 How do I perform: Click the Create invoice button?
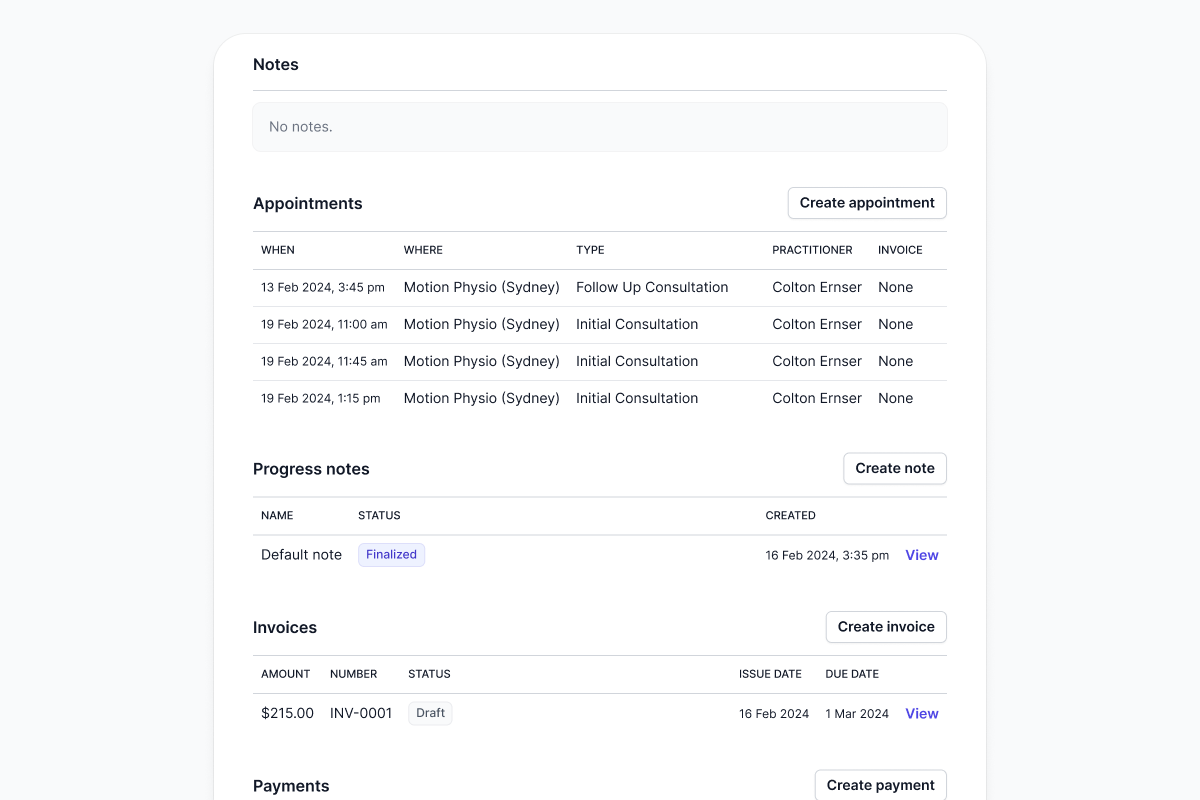click(885, 627)
